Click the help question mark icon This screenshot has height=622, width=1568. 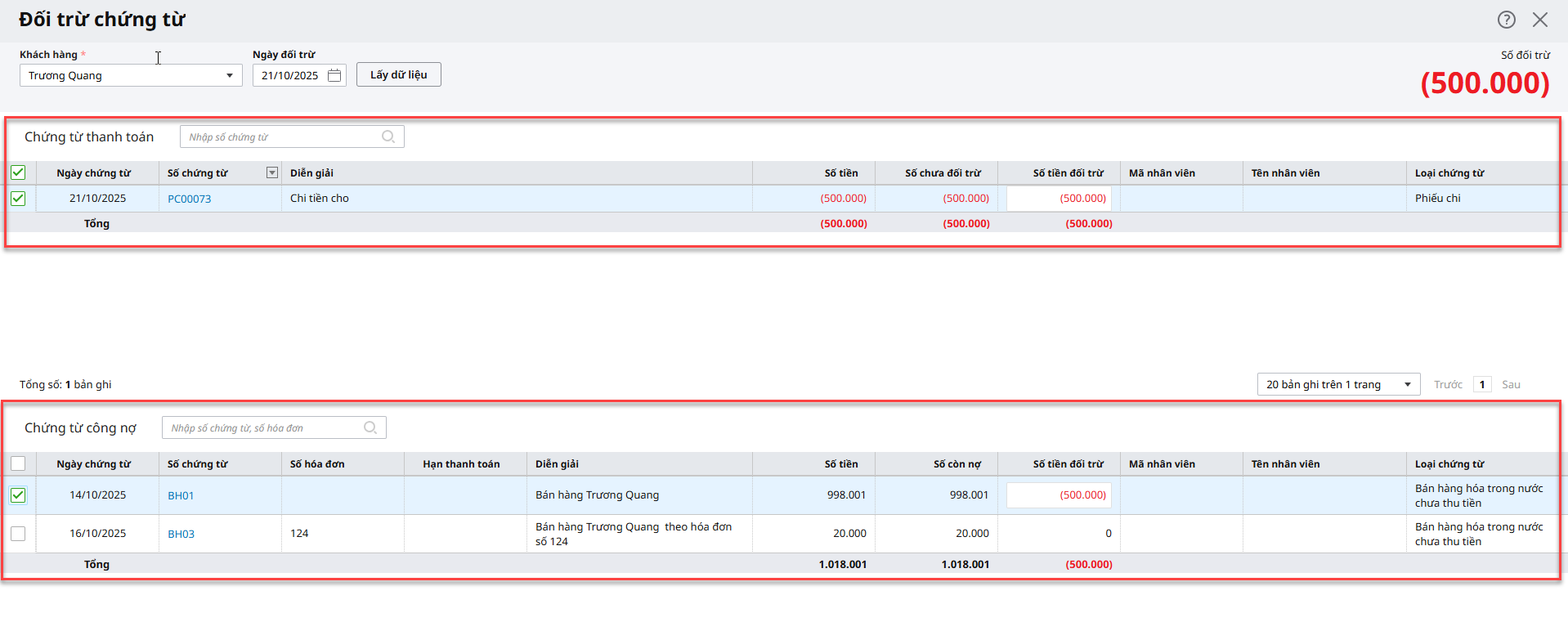[x=1506, y=20]
